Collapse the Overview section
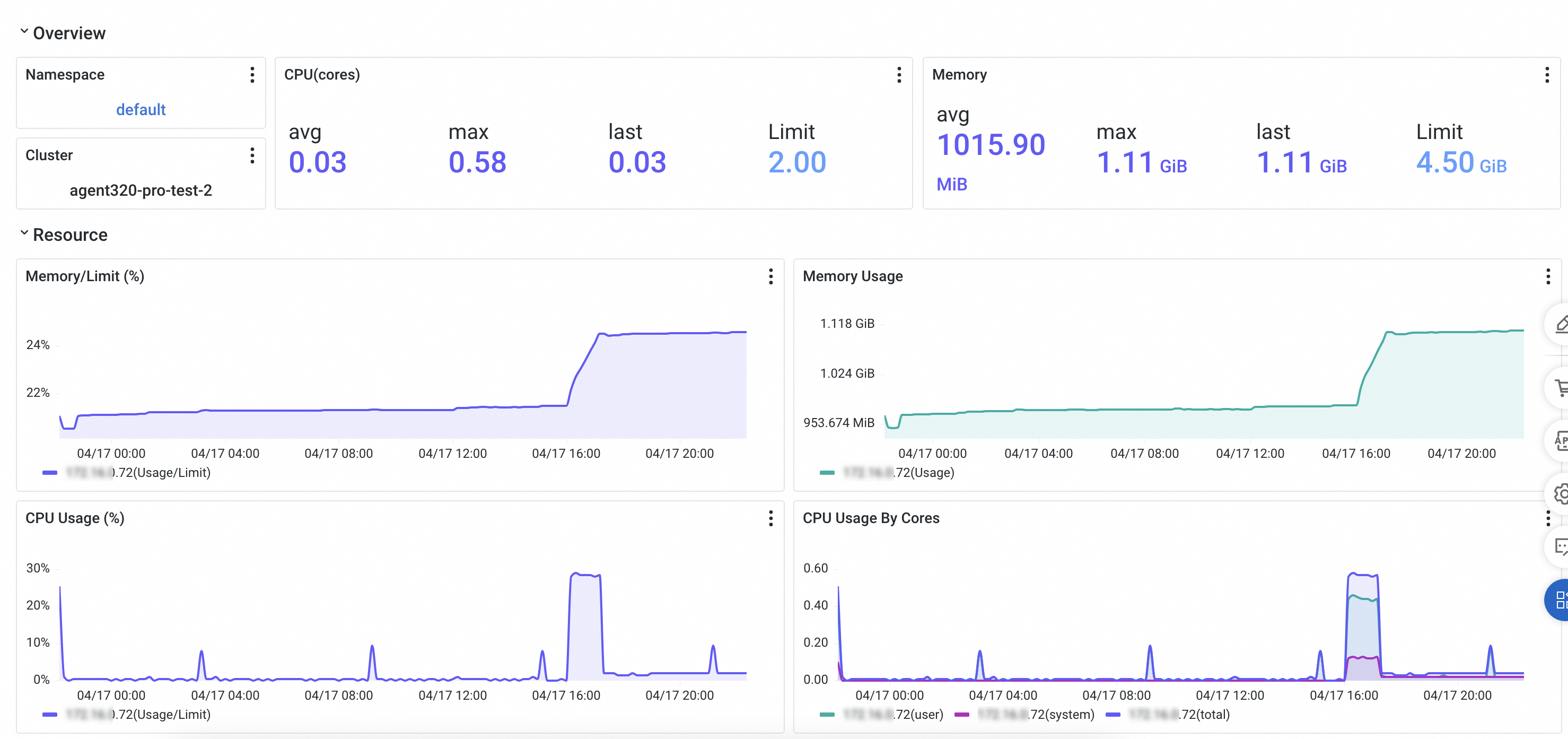The height and width of the screenshot is (739, 1568). (24, 32)
